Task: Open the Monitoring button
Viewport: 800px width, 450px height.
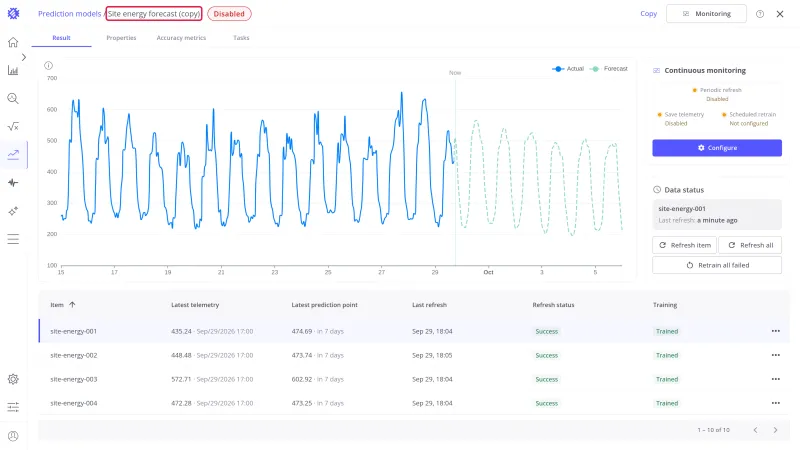Action: tap(706, 14)
